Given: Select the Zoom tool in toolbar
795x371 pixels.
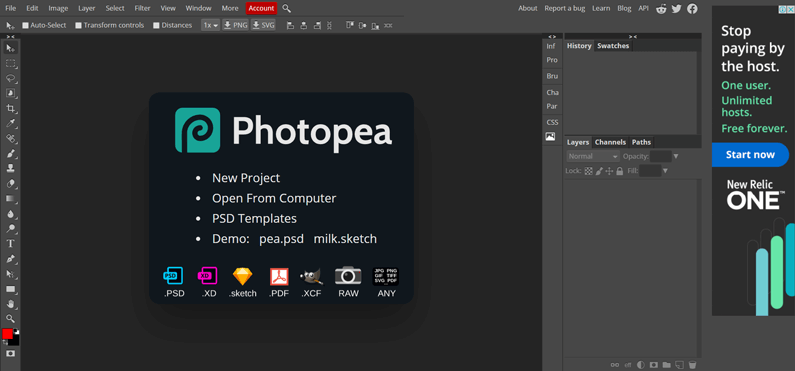Looking at the screenshot, I should click(10, 319).
